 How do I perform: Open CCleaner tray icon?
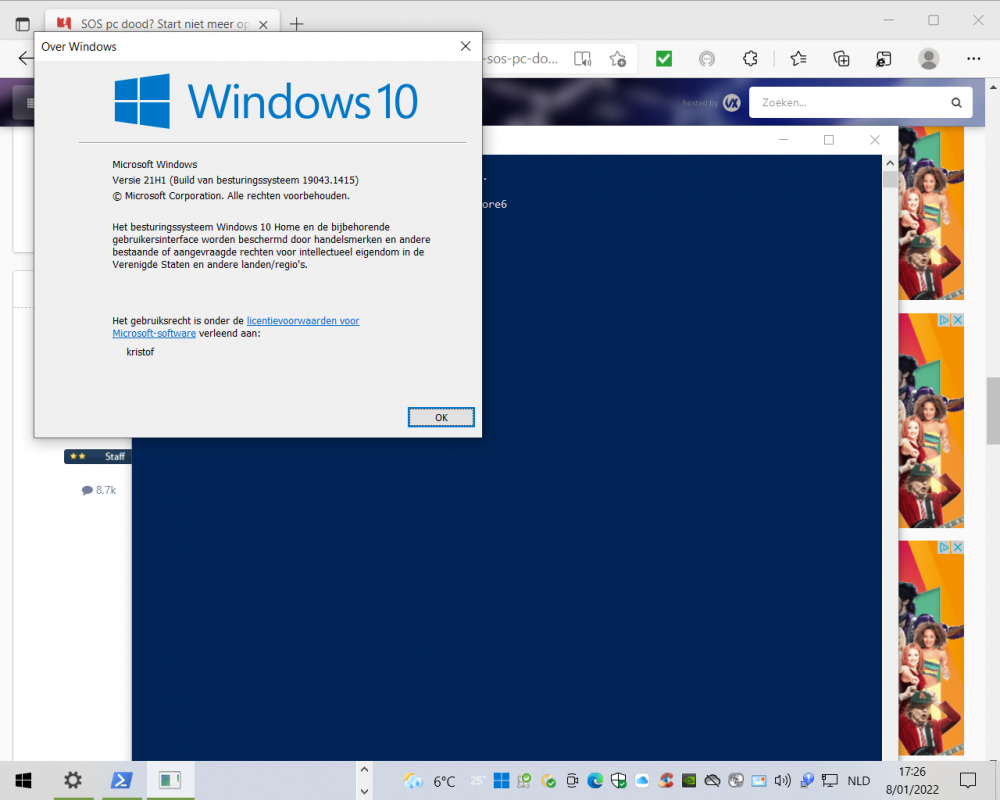[666, 780]
